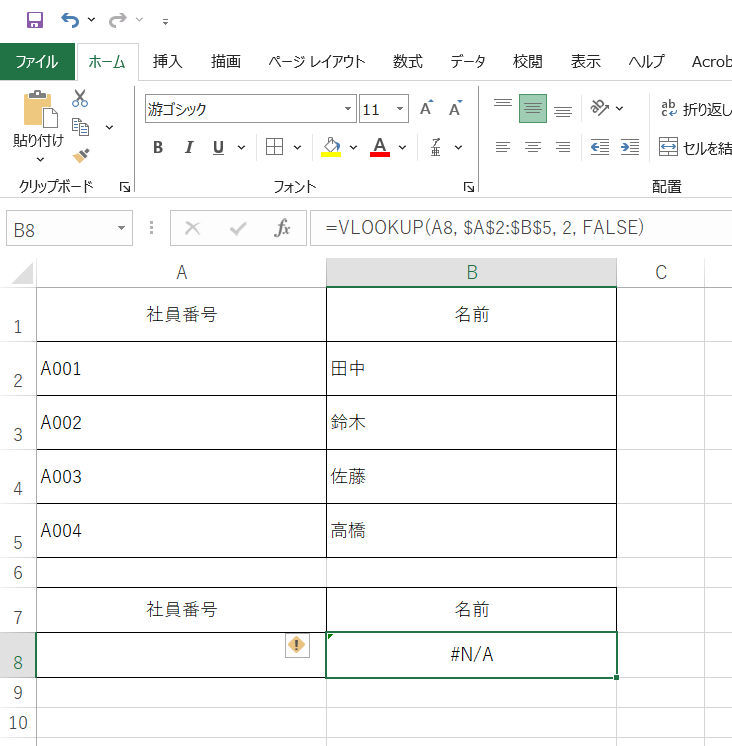Click the Increase Indent icon
This screenshot has width=732, height=746.
[629, 147]
